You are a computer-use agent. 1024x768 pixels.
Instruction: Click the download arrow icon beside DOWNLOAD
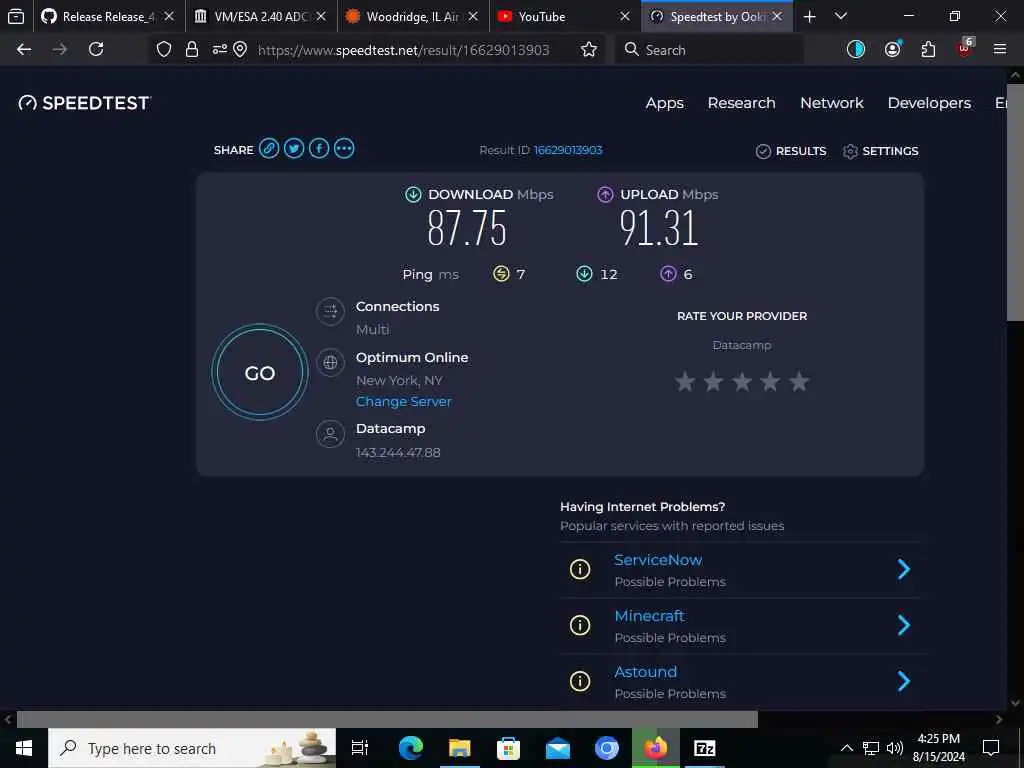(413, 194)
